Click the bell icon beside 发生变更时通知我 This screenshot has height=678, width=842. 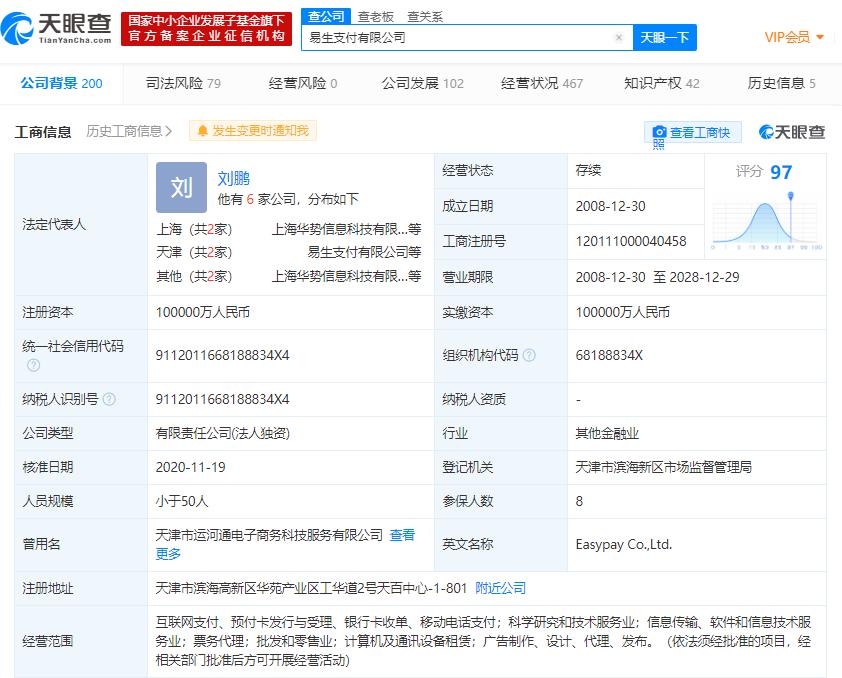pyautogui.click(x=204, y=131)
